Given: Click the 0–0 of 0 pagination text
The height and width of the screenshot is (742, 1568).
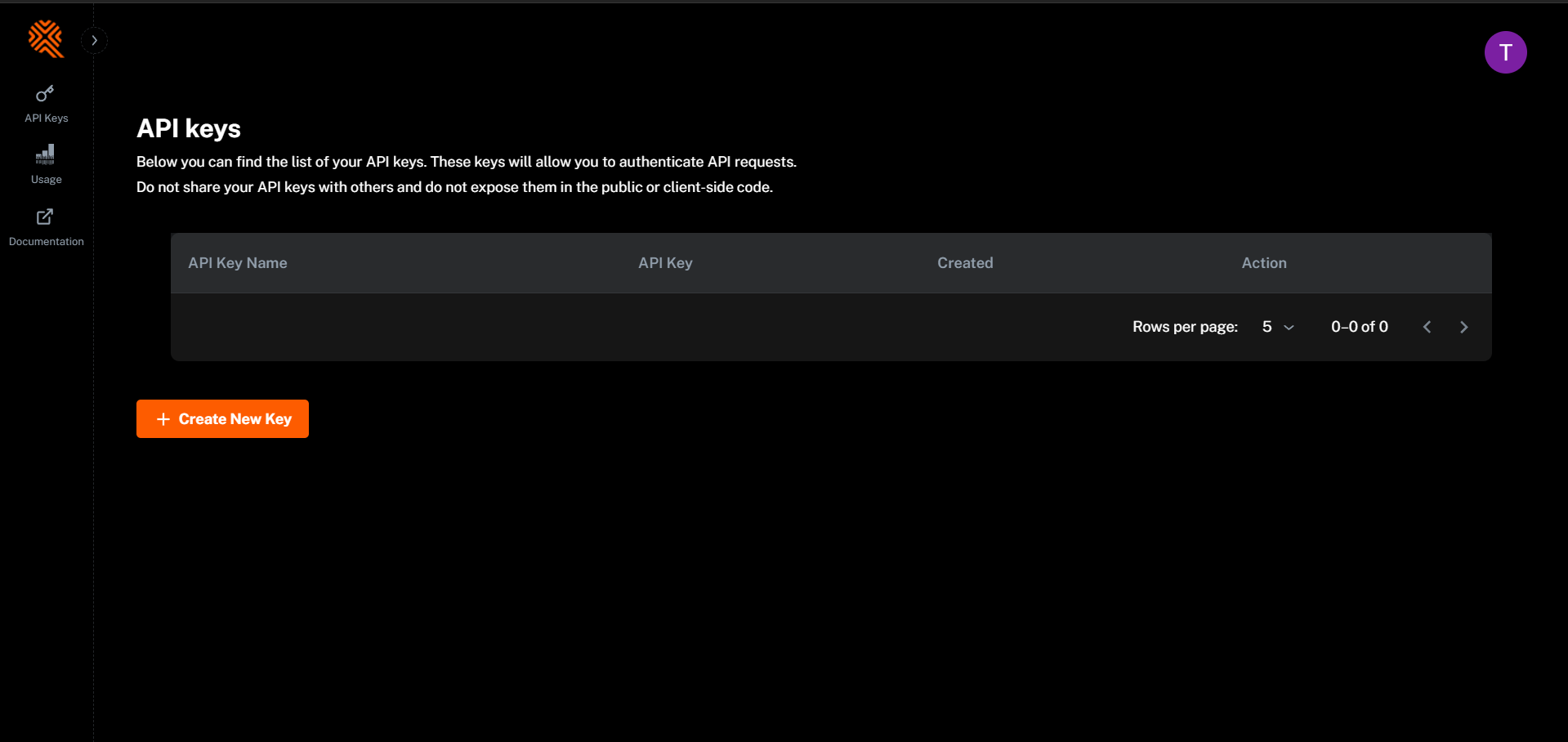Looking at the screenshot, I should point(1360,327).
